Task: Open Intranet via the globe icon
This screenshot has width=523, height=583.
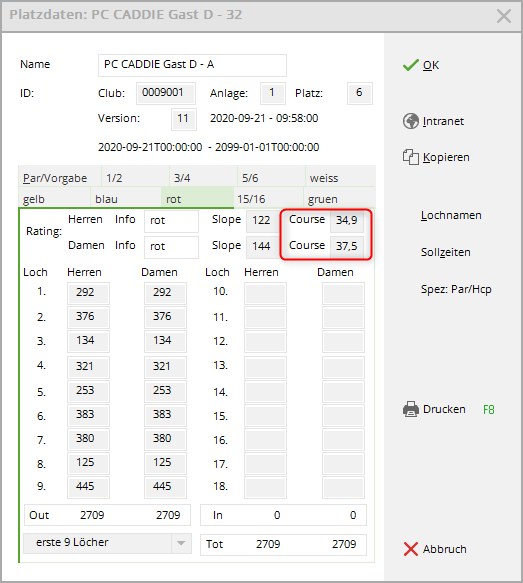Action: [x=411, y=121]
